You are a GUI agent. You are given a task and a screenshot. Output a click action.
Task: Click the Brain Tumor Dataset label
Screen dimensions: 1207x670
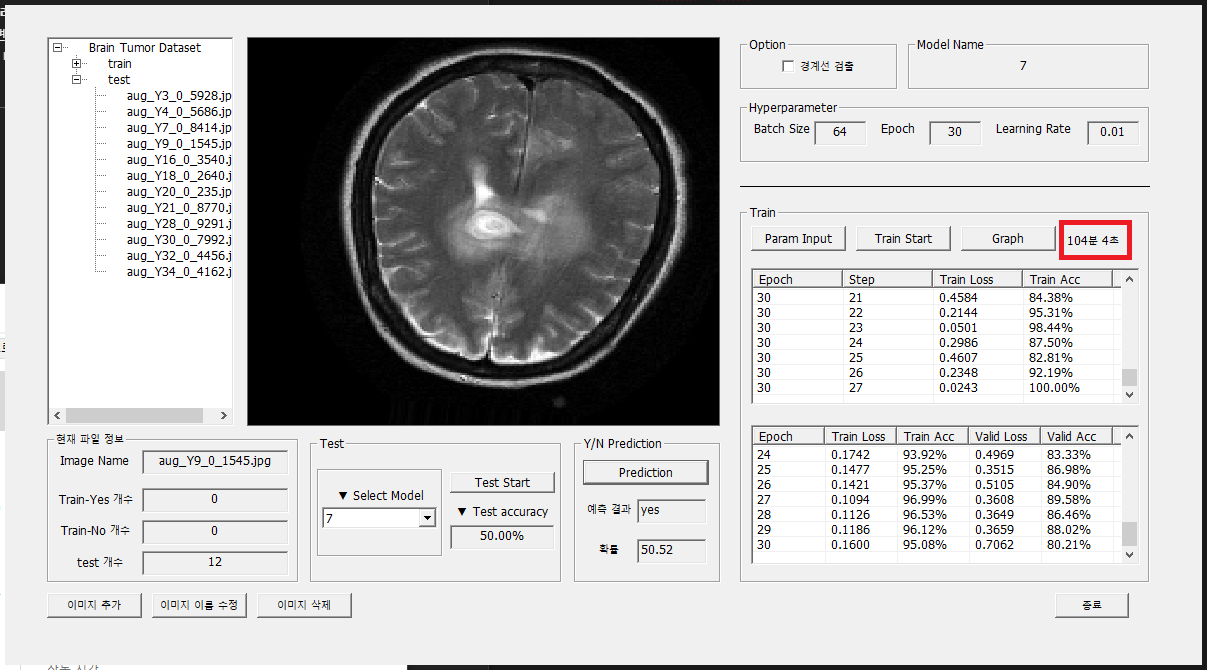[144, 47]
